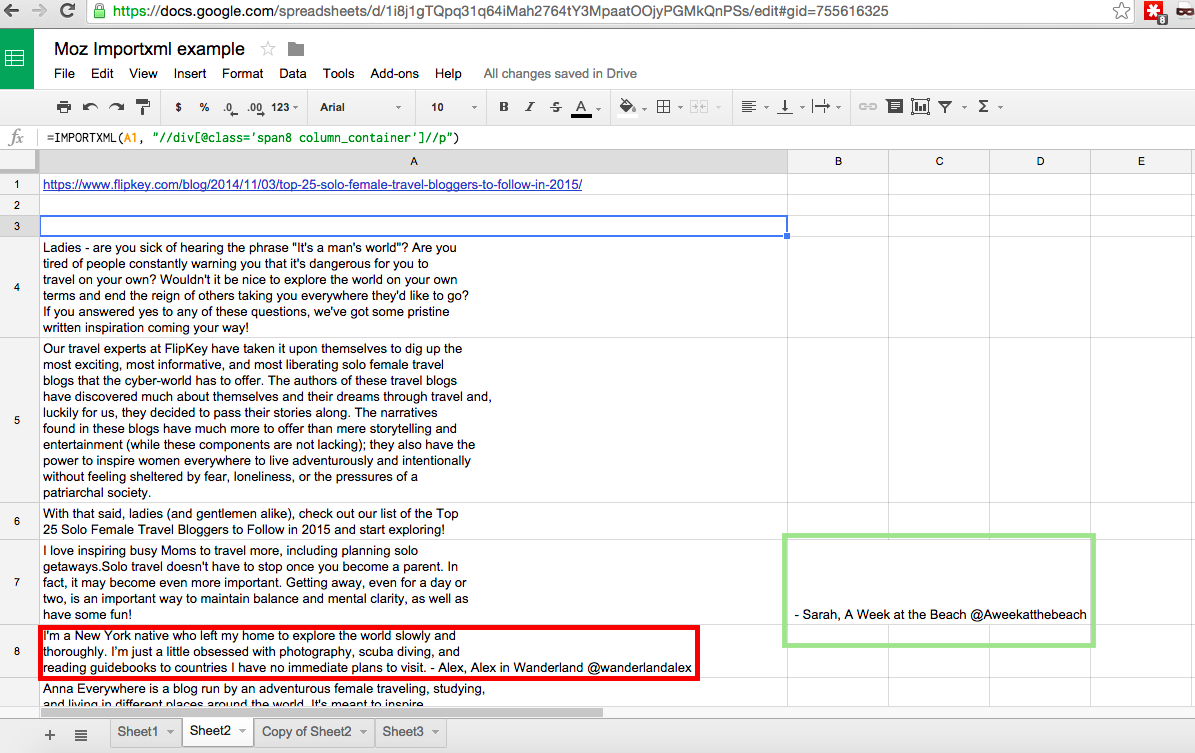Toggle bold formatting
This screenshot has height=753, width=1195.
[504, 107]
